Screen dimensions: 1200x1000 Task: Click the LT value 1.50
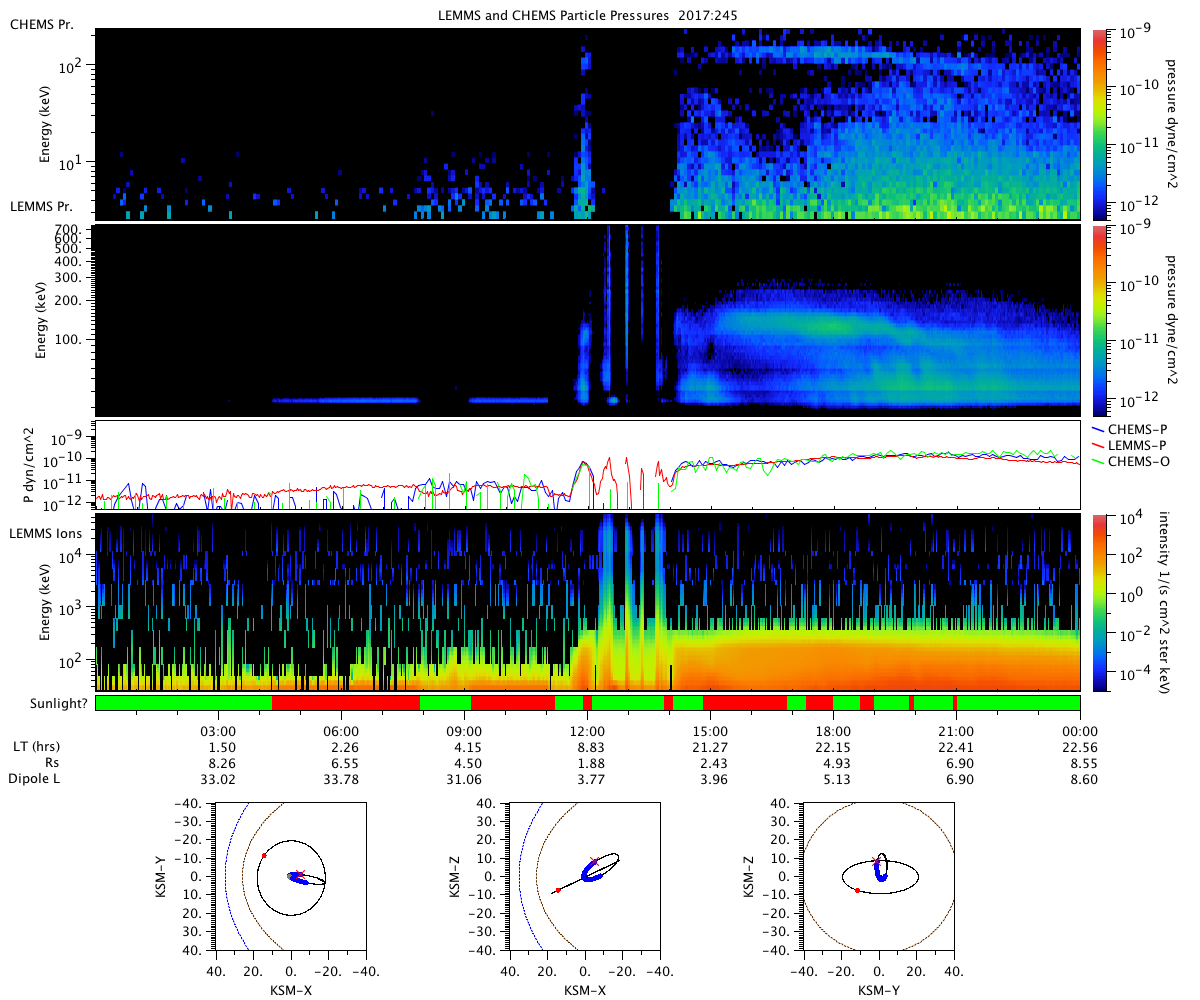coord(220,747)
